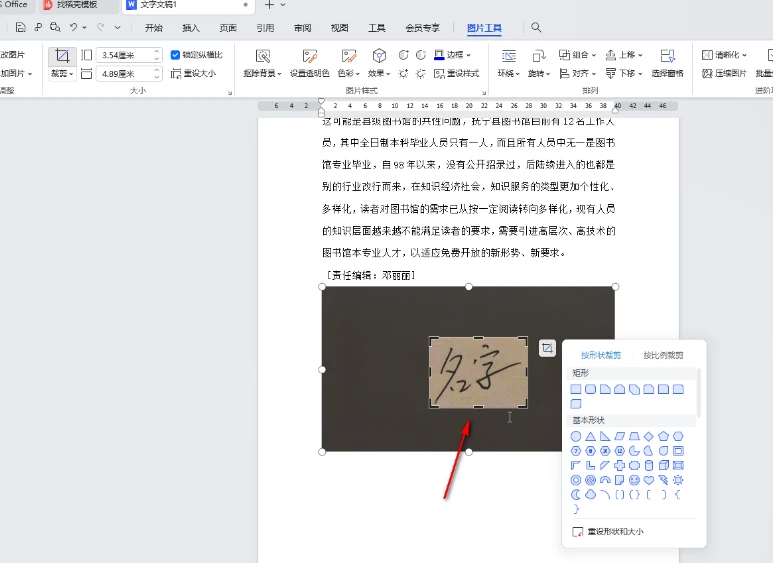Switch to the 视图 View tab
Screen dimensions: 773x563
click(339, 28)
